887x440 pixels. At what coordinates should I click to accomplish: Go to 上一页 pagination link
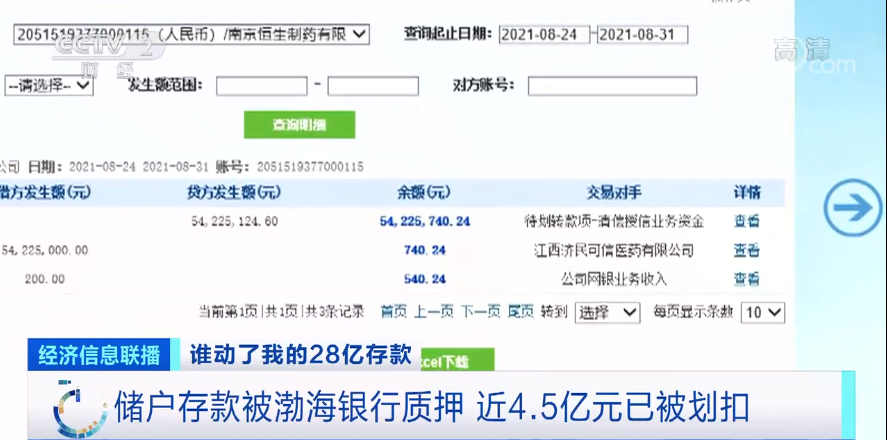(433, 312)
